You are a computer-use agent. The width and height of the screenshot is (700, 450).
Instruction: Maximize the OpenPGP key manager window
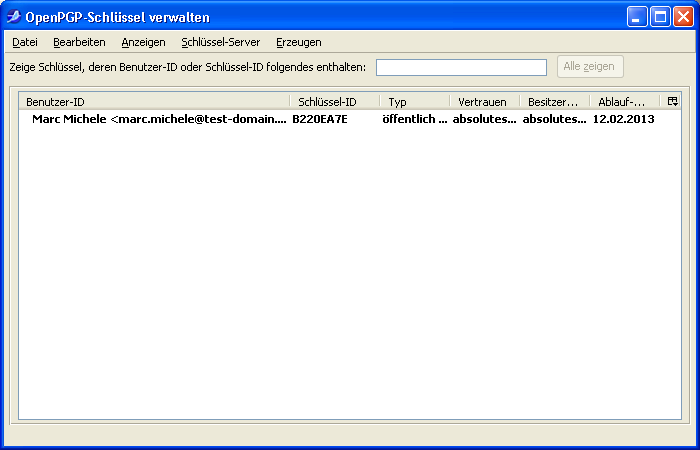660,17
